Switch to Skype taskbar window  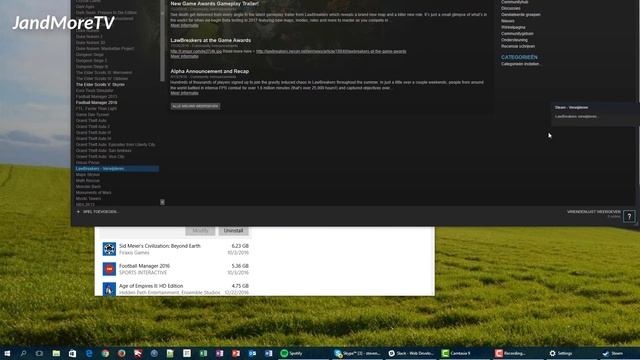coord(357,353)
